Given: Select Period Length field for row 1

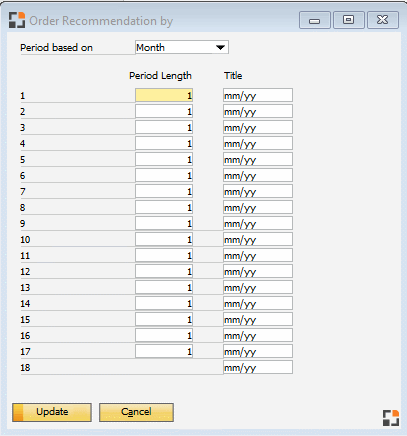Looking at the screenshot, I should (164, 95).
